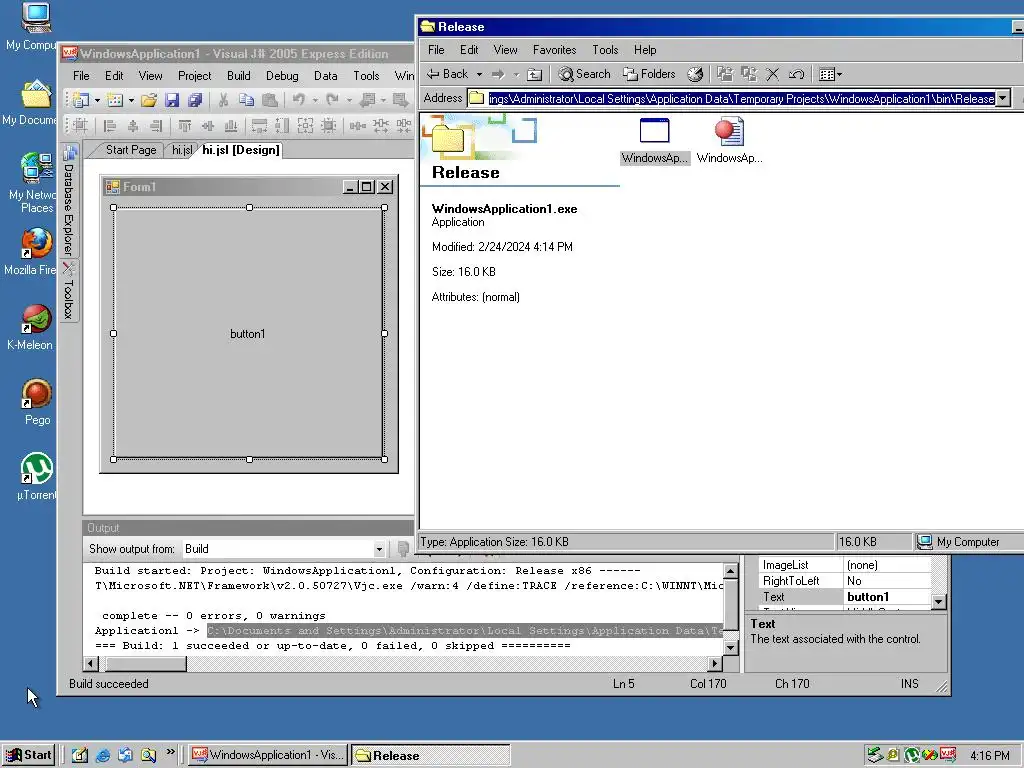Image resolution: width=1024 pixels, height=768 pixels.
Task: Click the Align Lefts layout icon
Action: point(110,125)
